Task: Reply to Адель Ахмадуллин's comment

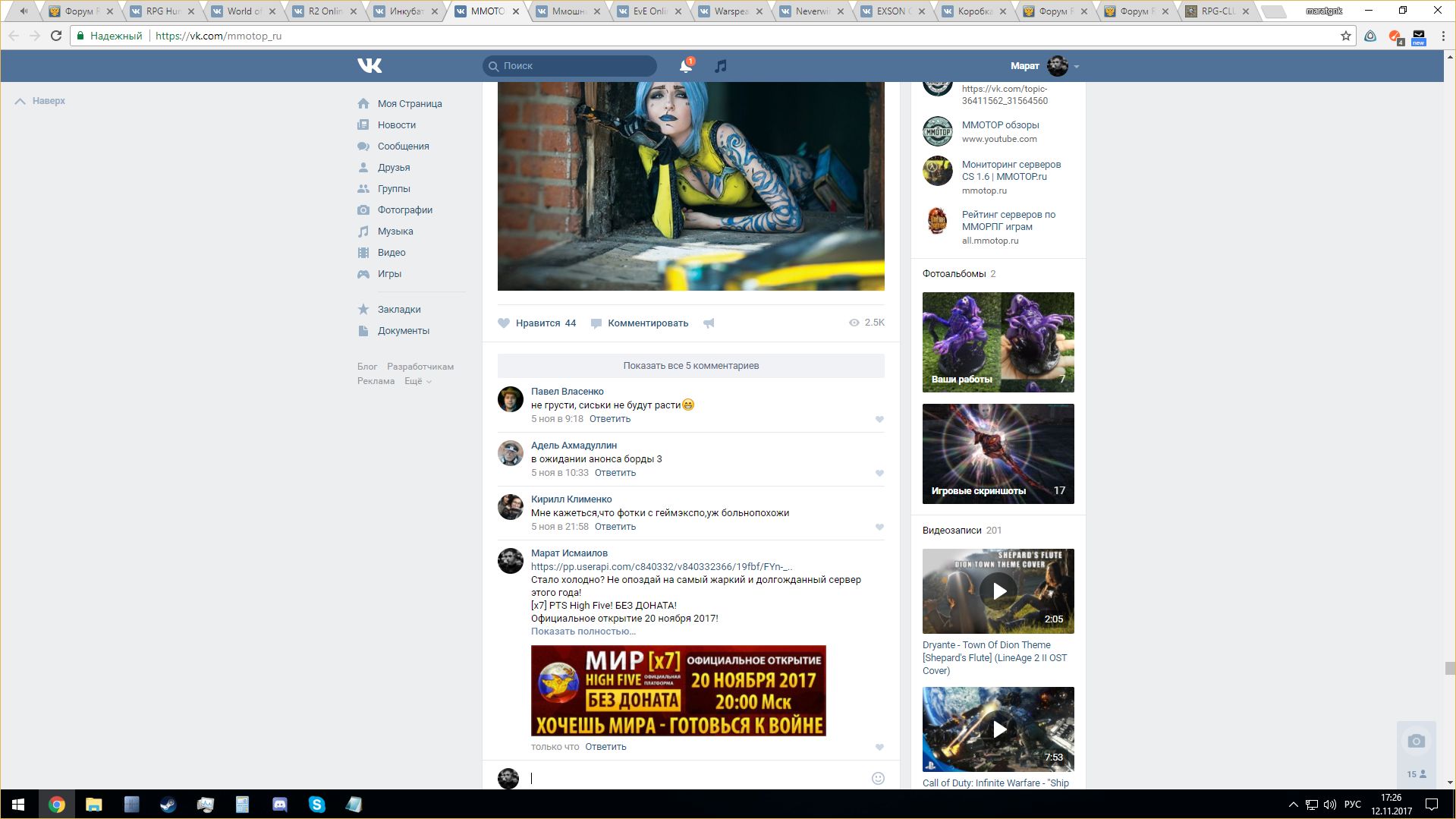Action: pyautogui.click(x=615, y=473)
